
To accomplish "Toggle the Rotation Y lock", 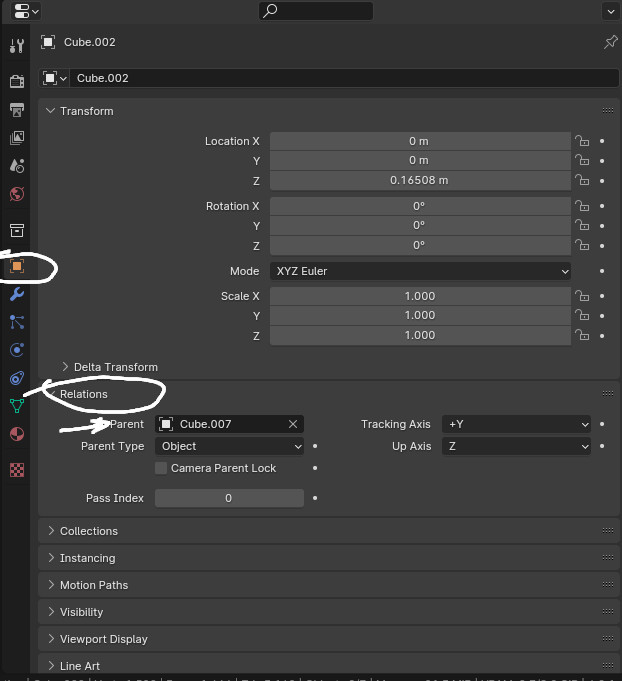I will pos(582,225).
